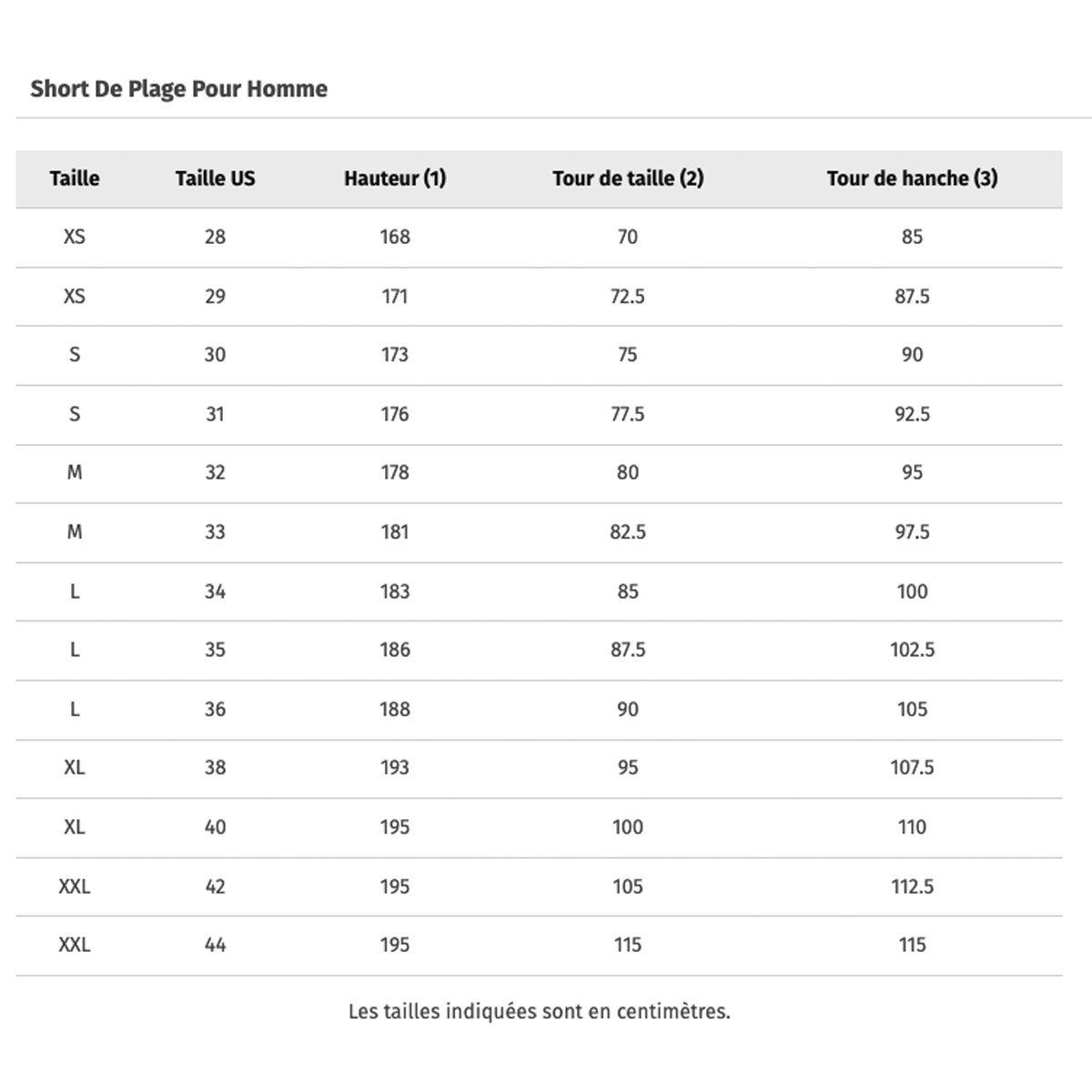Image resolution: width=1092 pixels, height=1092 pixels.
Task: Select the US size 44 cell
Action: click(x=215, y=945)
